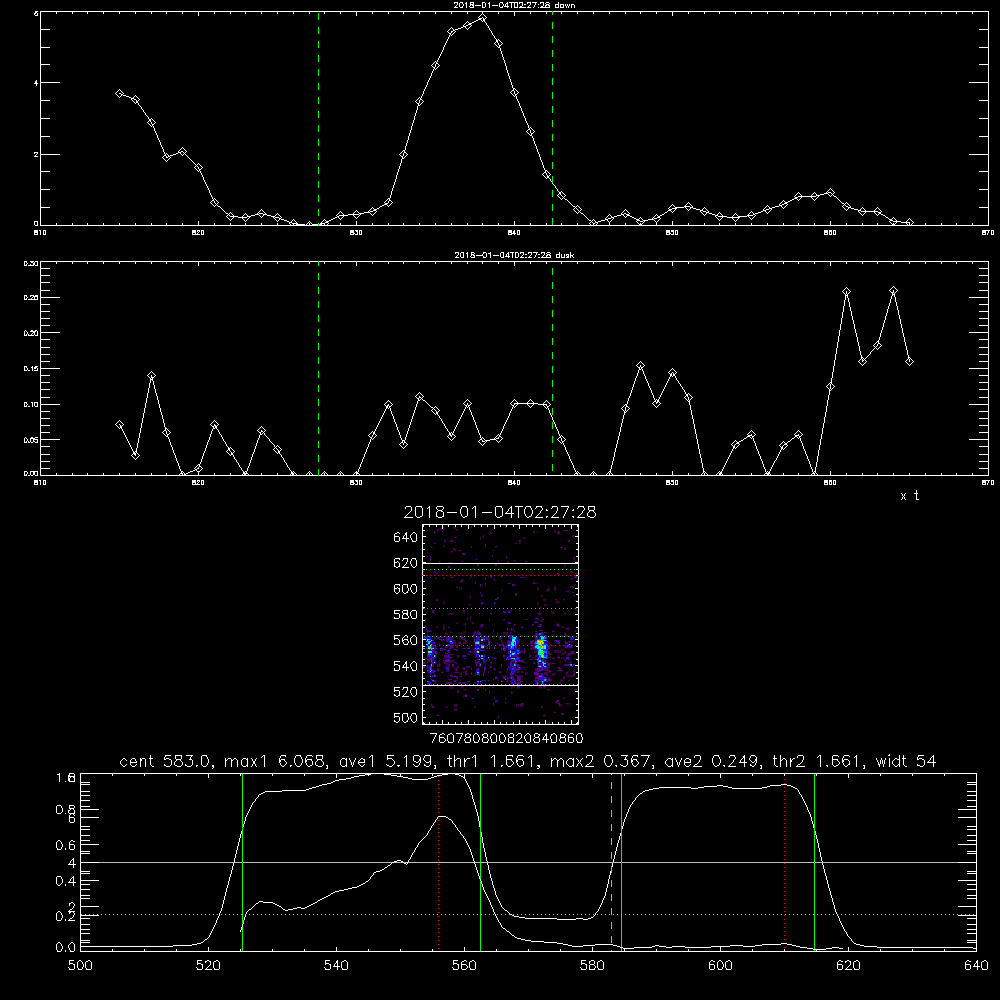The height and width of the screenshot is (1000, 1000).
Task: Click the '640' x-axis label of the bottom plot
Action: click(x=976, y=966)
